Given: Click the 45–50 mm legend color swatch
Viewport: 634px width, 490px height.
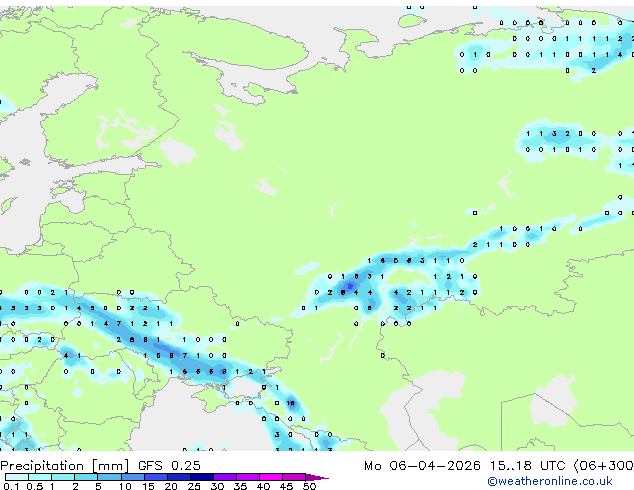Looking at the screenshot, I should point(294,477).
